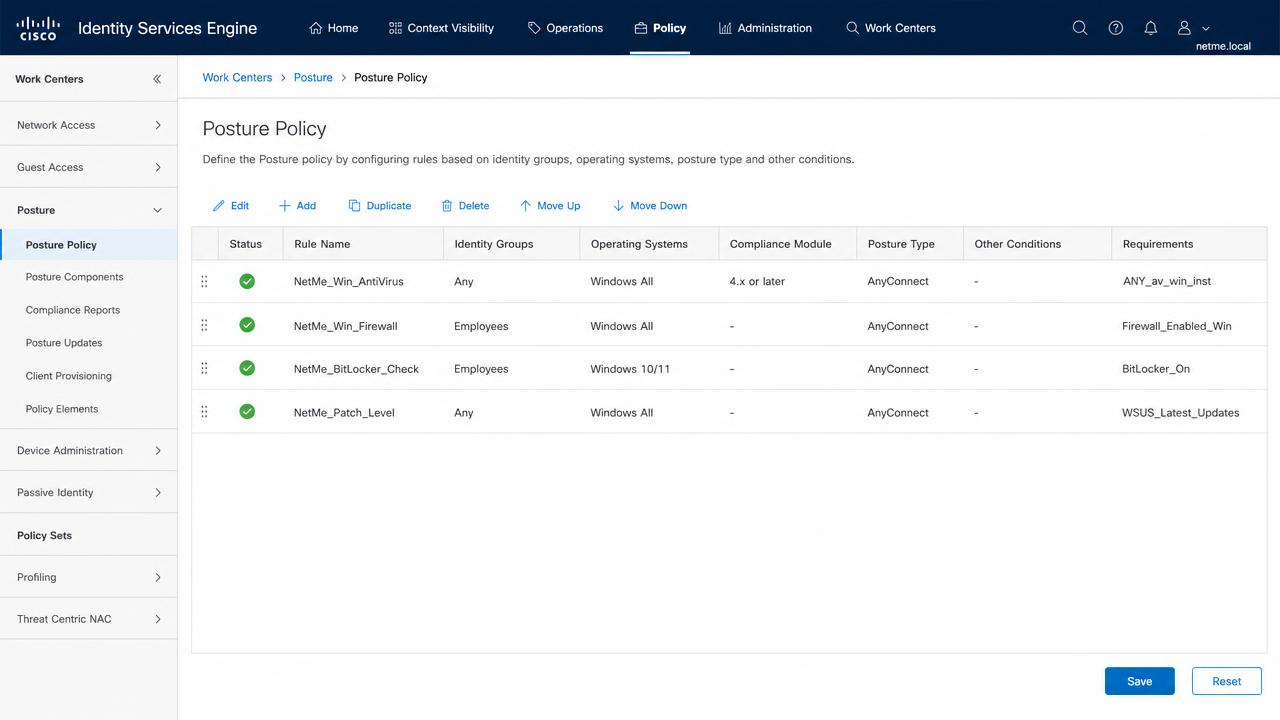The width and height of the screenshot is (1280, 720).
Task: Toggle status of NetMe_Win_Firewall rule
Action: [247, 325]
